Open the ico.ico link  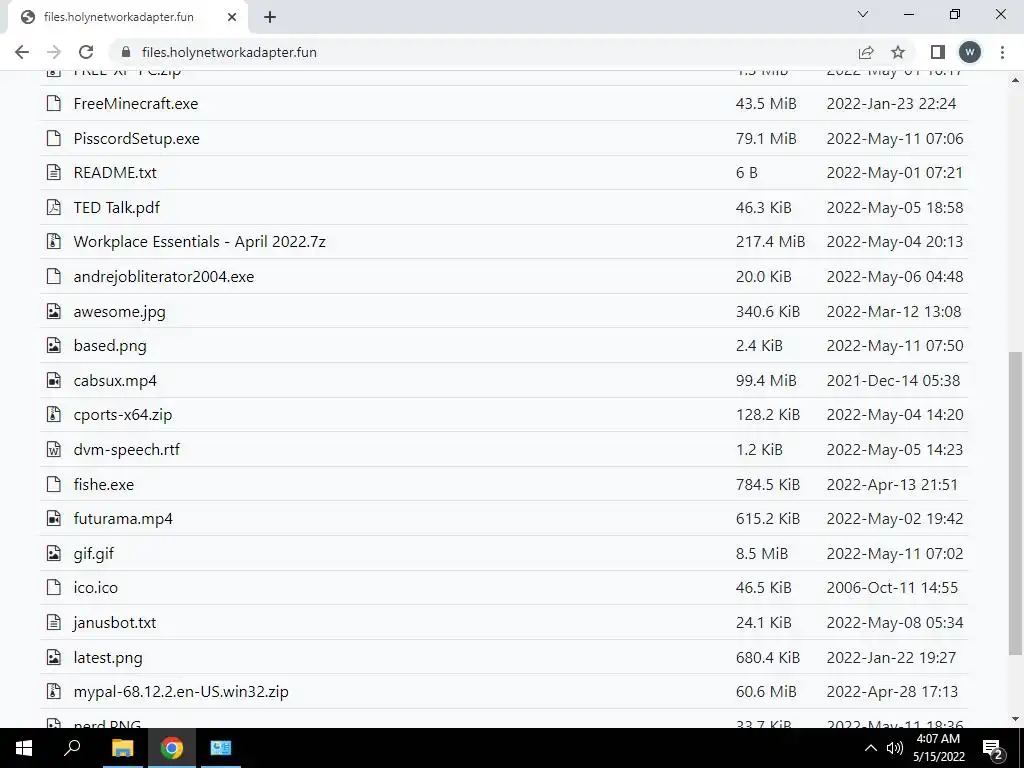coord(95,588)
